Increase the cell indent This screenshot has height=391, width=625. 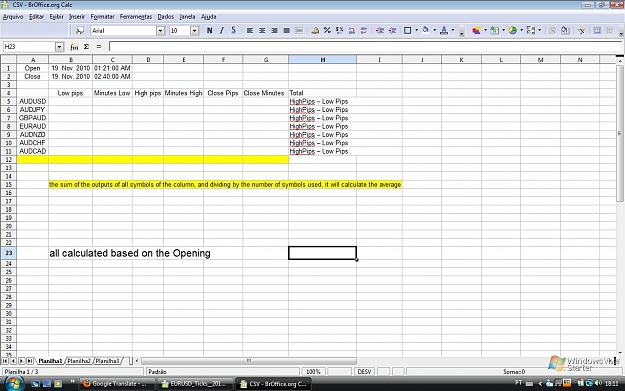click(392, 30)
